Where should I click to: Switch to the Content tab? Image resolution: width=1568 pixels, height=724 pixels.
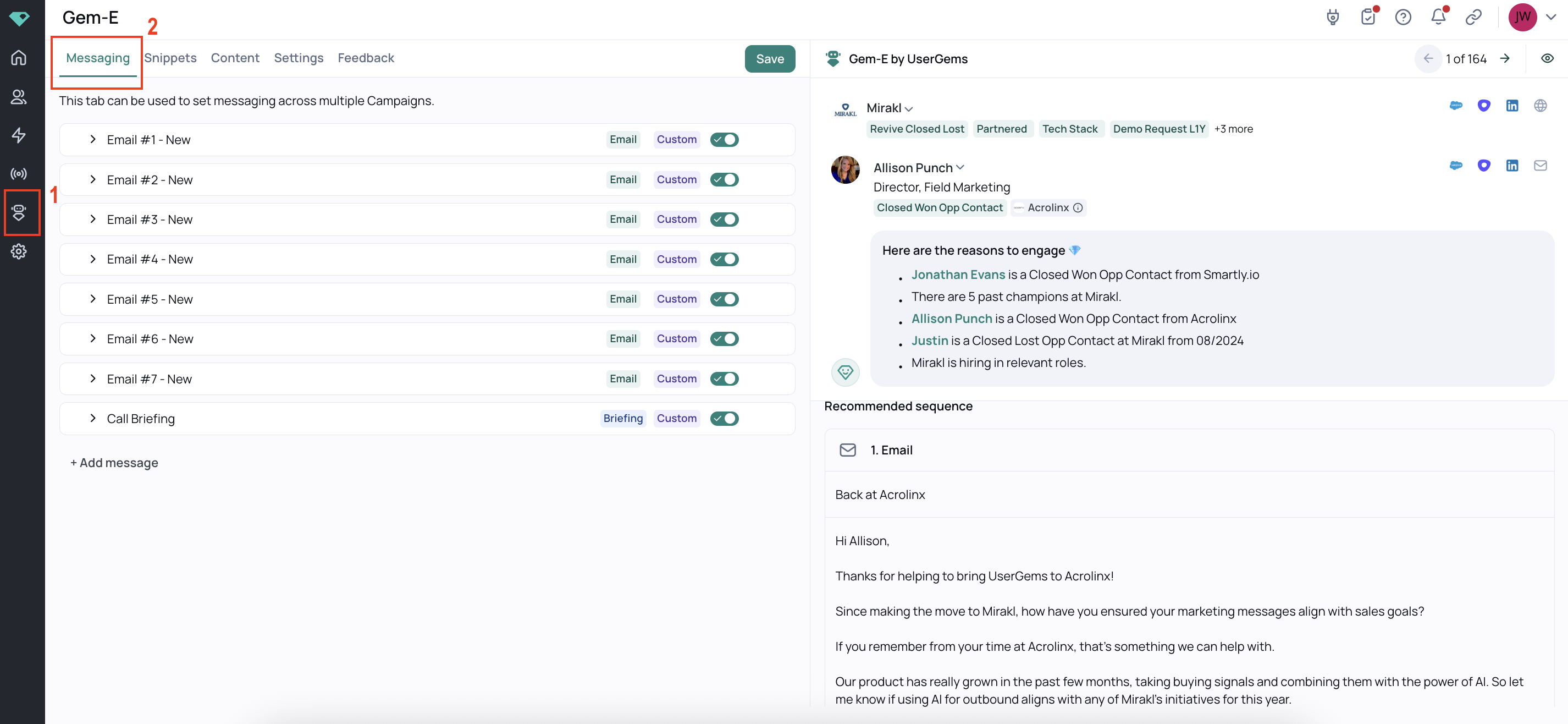point(235,58)
